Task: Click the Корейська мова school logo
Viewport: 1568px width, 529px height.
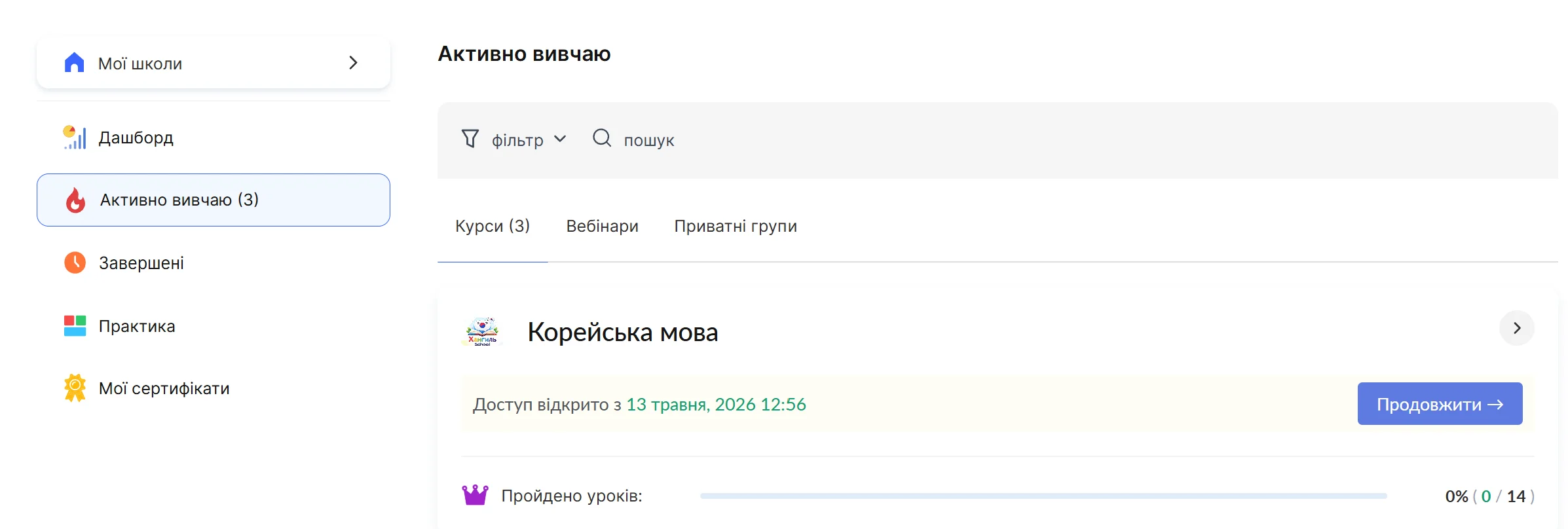Action: point(482,331)
